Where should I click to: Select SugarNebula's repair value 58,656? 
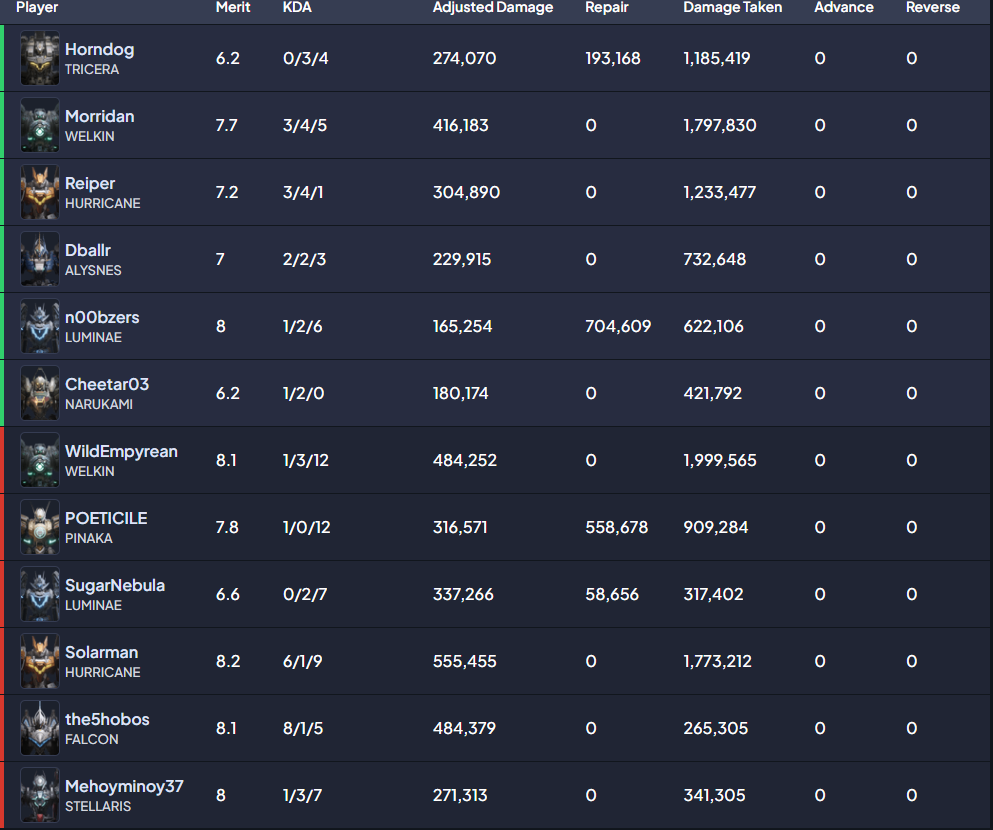coord(612,594)
